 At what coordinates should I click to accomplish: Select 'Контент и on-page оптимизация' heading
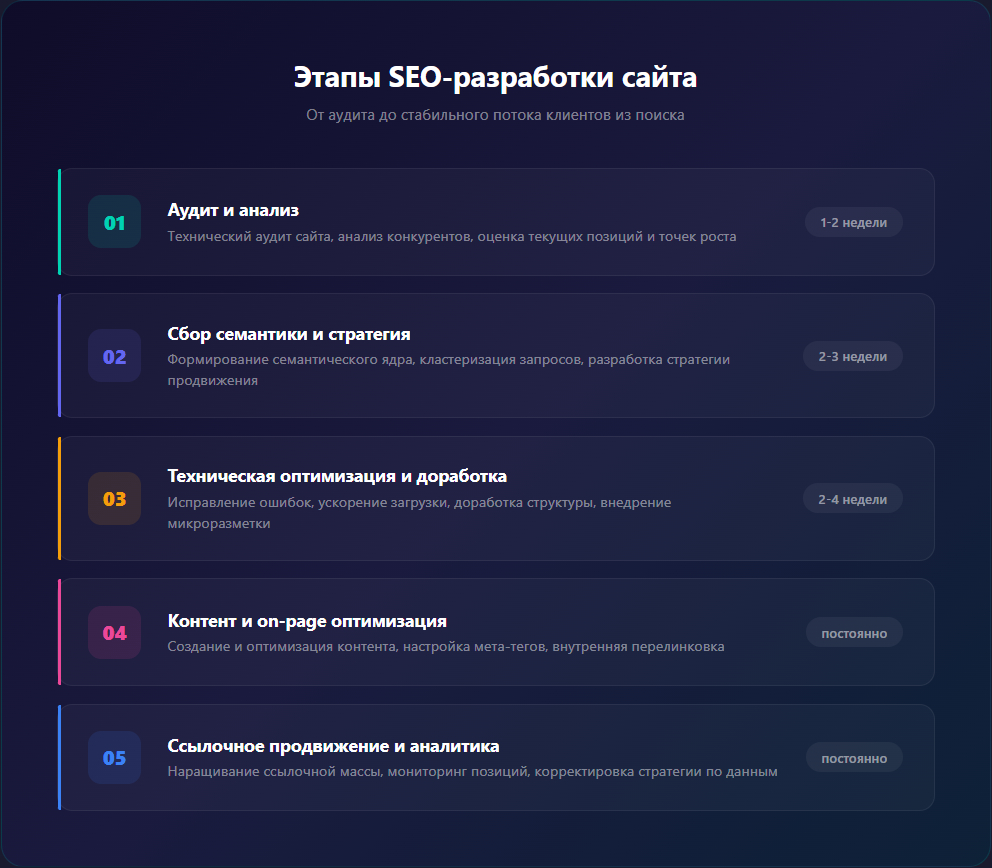(x=307, y=621)
